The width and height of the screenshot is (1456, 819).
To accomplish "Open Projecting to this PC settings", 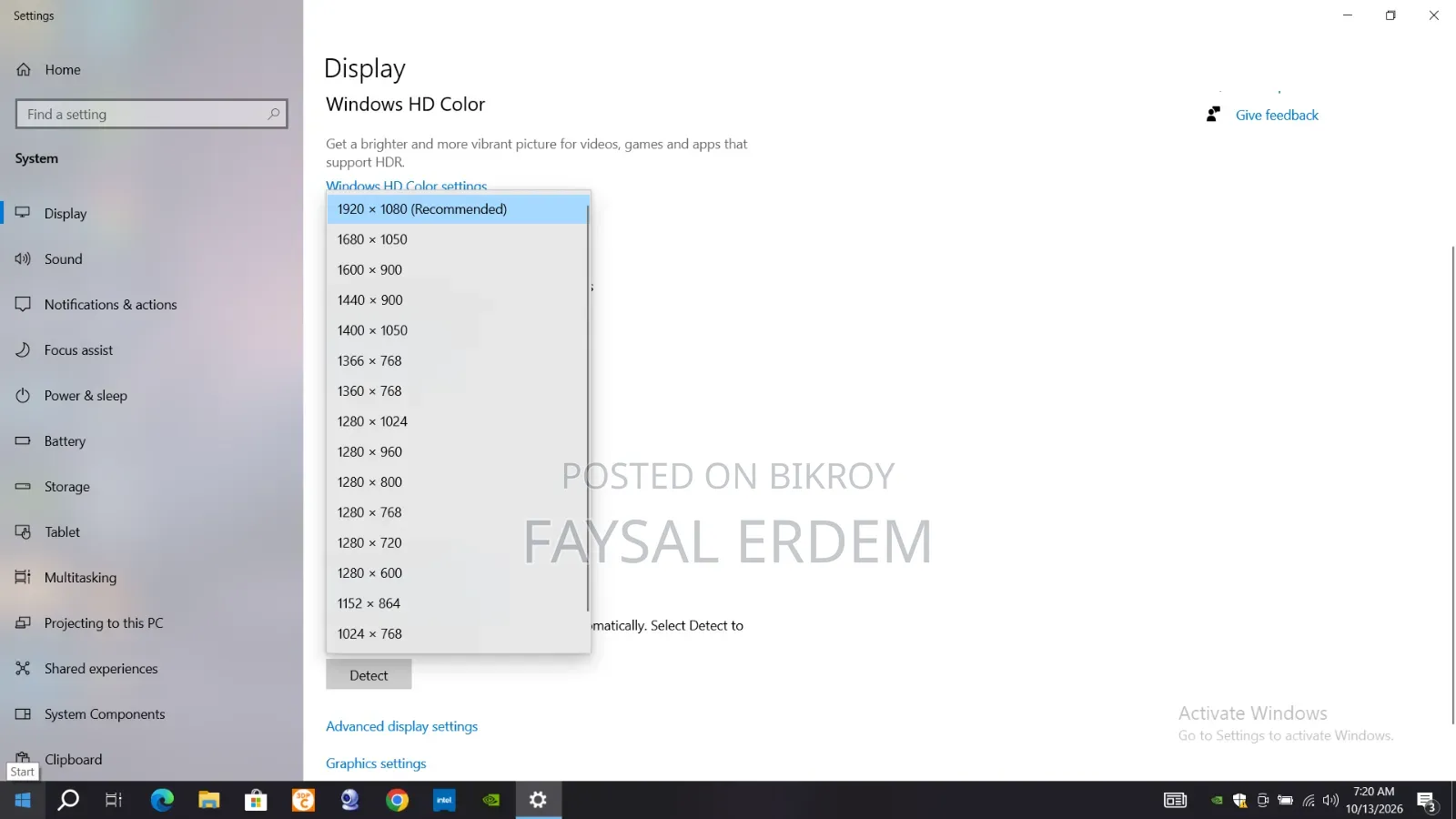I will (x=151, y=623).
